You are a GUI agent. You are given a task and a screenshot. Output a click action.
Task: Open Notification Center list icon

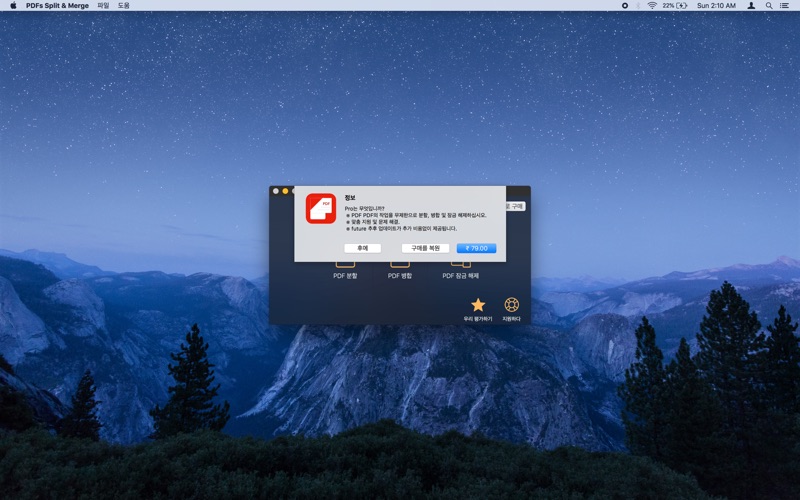pos(785,5)
